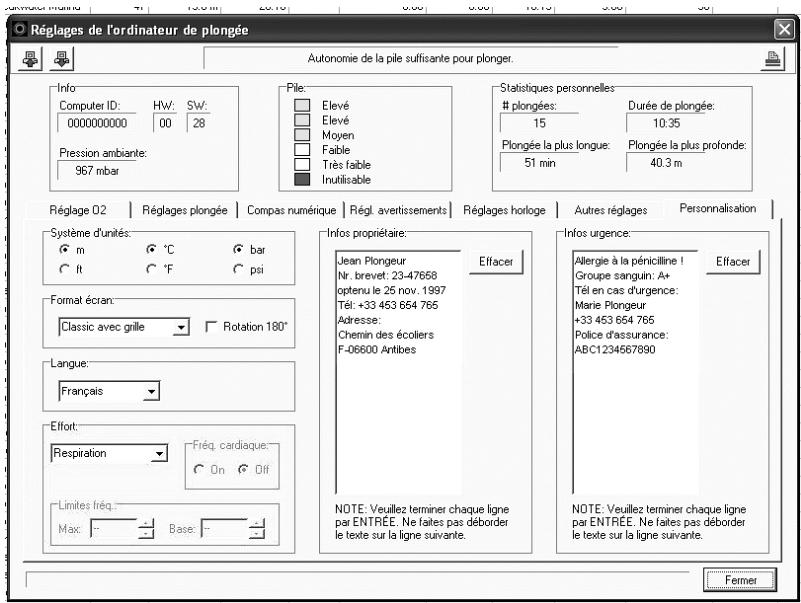Switch to the Réglages plongée tab
The width and height of the screenshot is (801, 603).
[x=184, y=210]
